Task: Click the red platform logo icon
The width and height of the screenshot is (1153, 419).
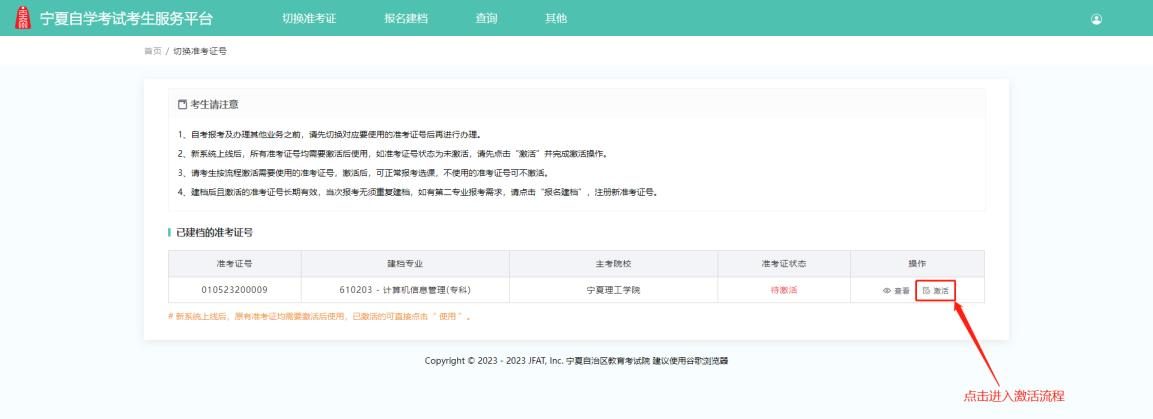Action: [x=22, y=19]
